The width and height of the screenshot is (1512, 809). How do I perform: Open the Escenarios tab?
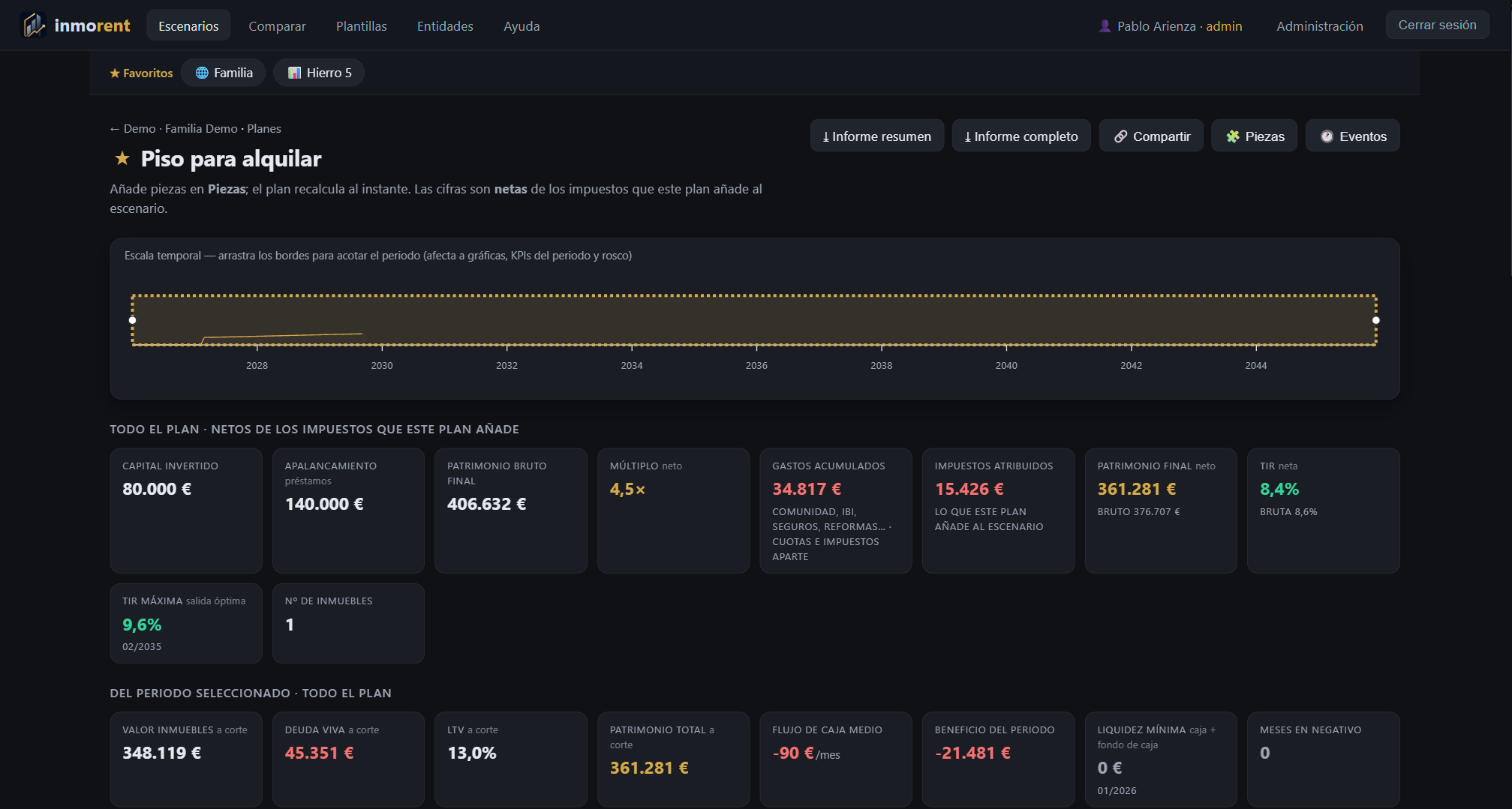click(x=188, y=26)
